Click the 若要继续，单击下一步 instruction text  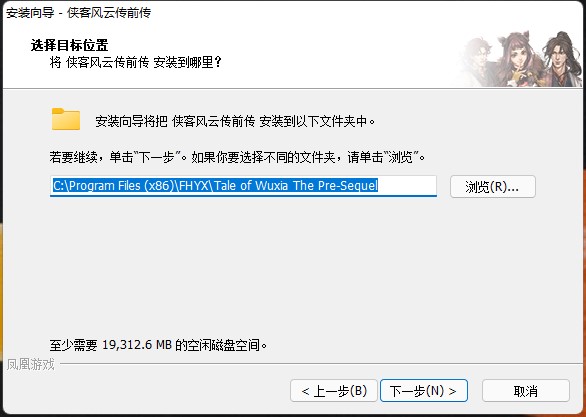[x=238, y=157]
